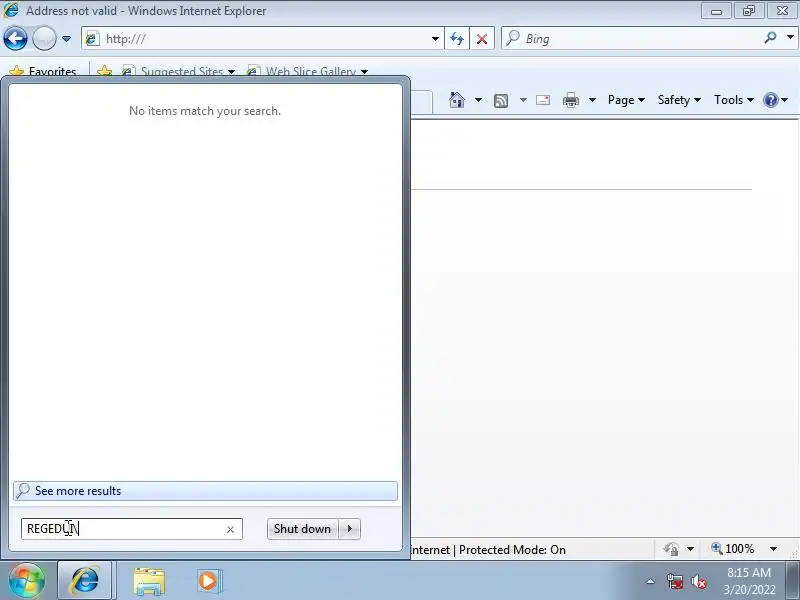800x600 pixels.
Task: Expand the Home button dropdown arrow
Action: 478,100
